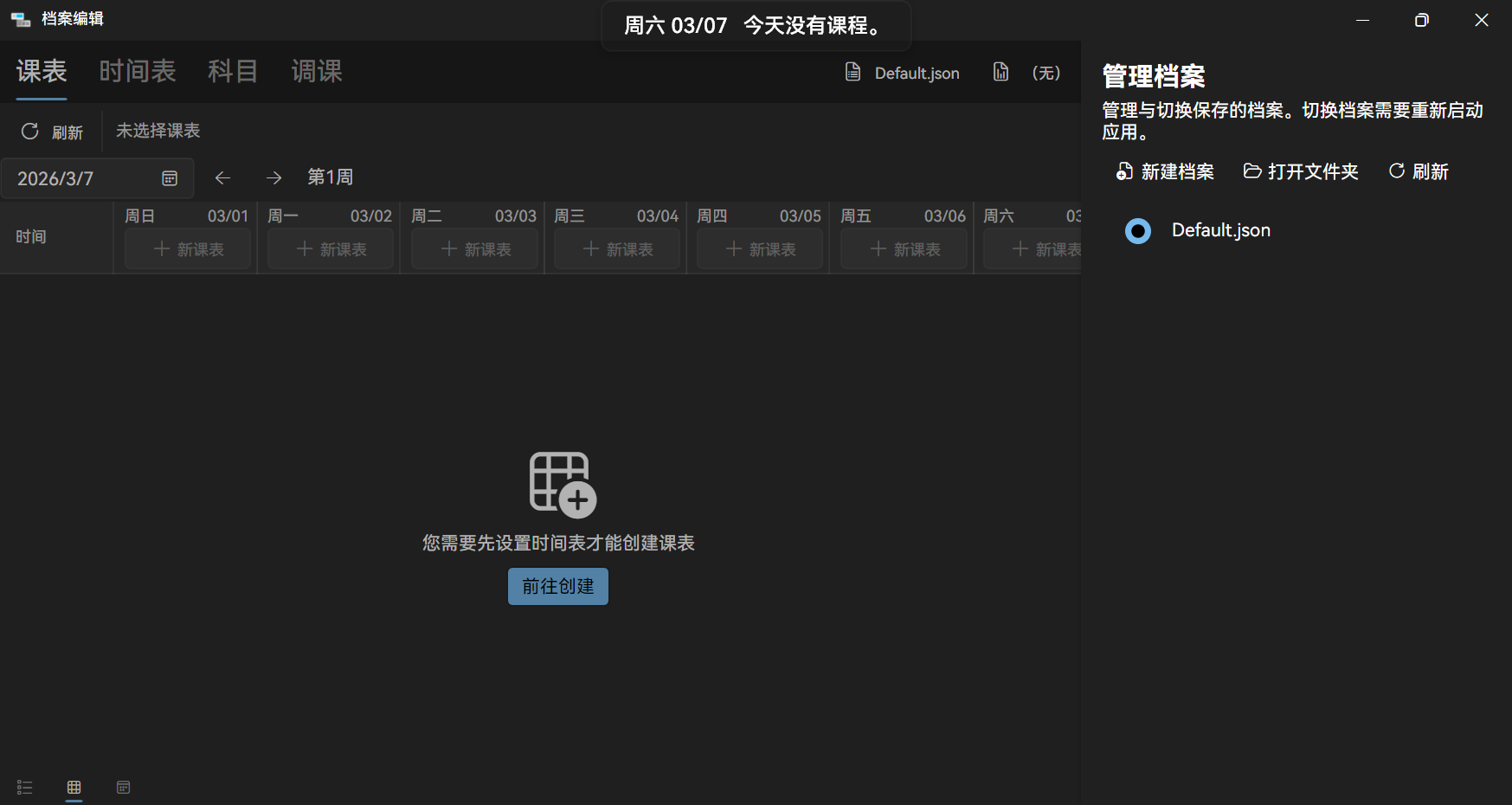Viewport: 1512px width, 805px height.
Task: Select the grid view icon at the bottom
Action: 74,788
